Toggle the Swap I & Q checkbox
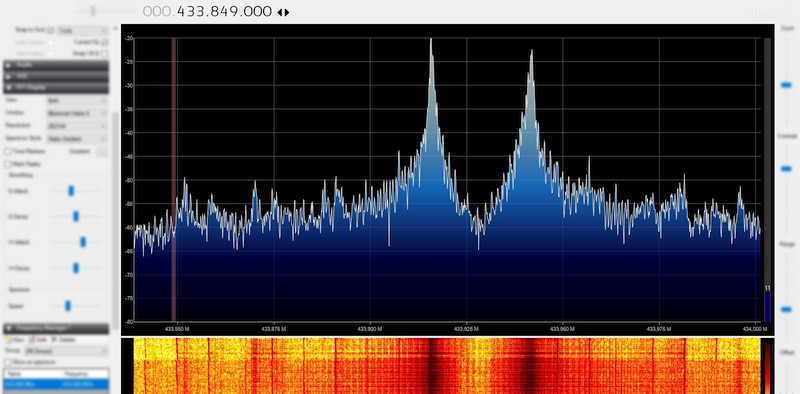The image size is (800, 394). 104,53
